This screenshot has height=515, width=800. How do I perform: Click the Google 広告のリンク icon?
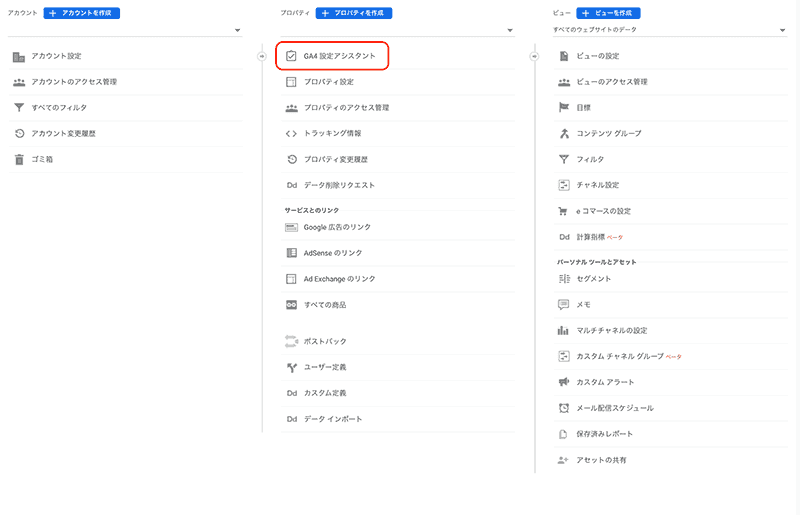coord(291,228)
